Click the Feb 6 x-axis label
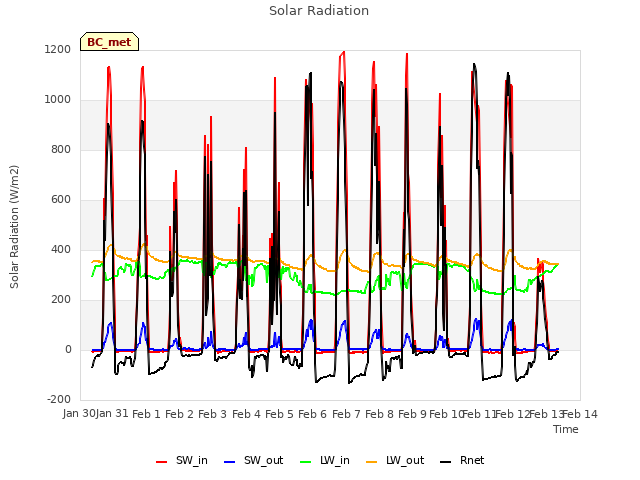640x480 pixels. 313,414
